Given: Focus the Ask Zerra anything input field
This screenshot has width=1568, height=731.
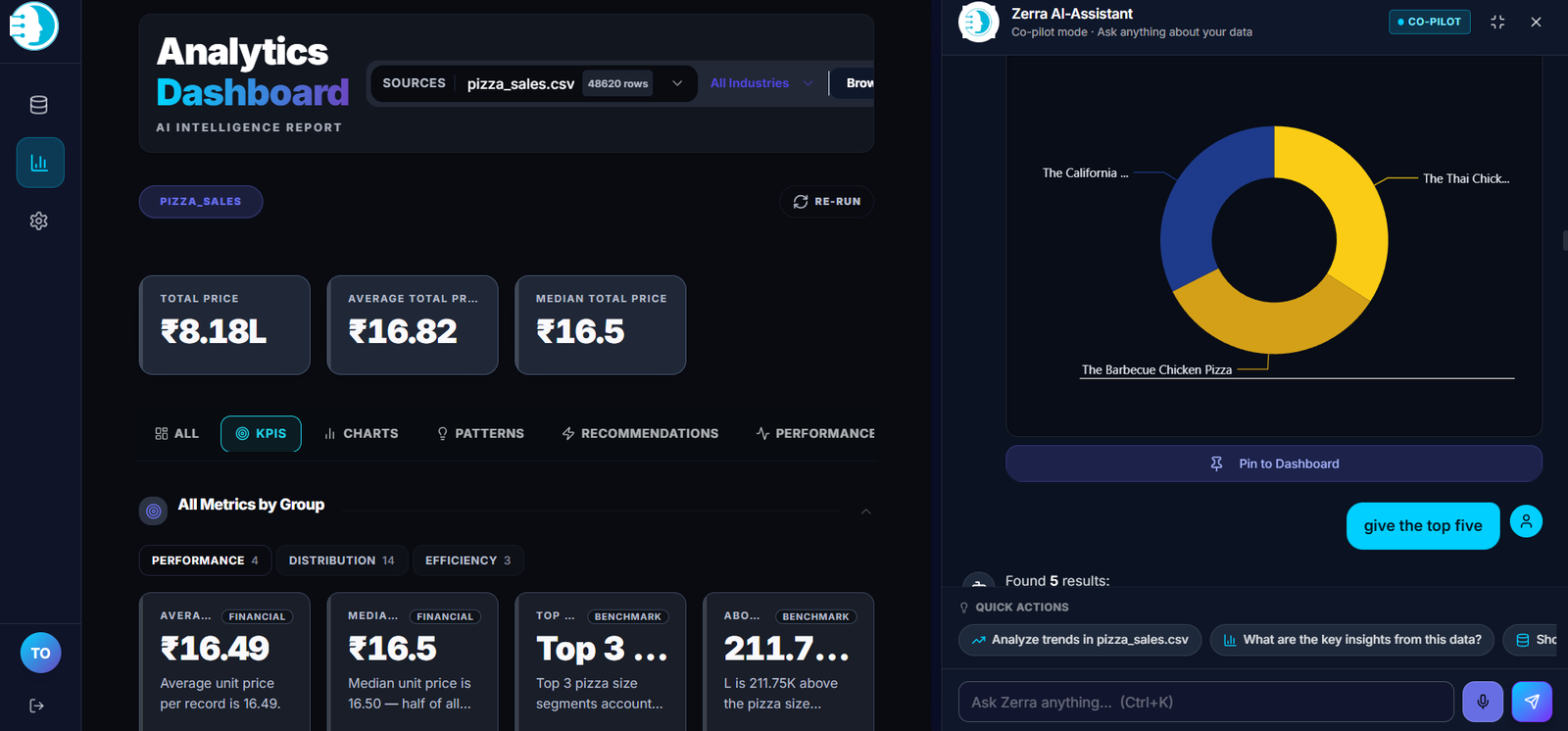Looking at the screenshot, I should coord(1205,702).
